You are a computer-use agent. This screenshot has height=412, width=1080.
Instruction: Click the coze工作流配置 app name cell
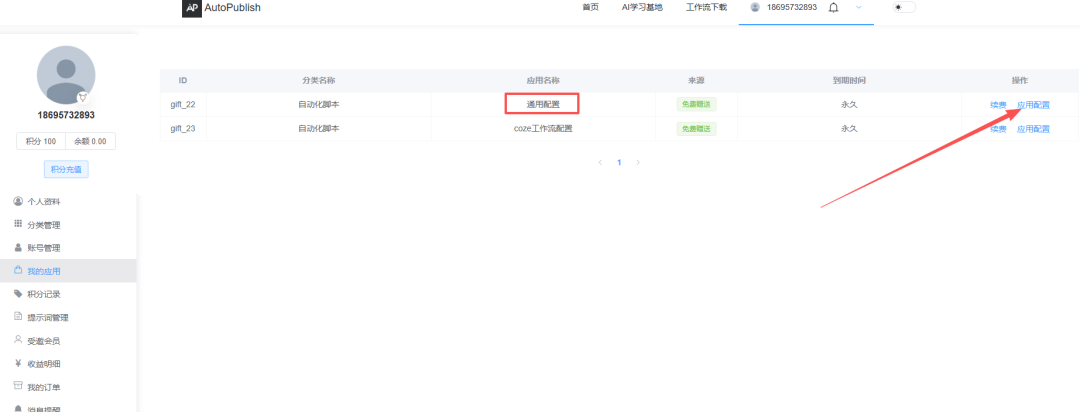[543, 128]
